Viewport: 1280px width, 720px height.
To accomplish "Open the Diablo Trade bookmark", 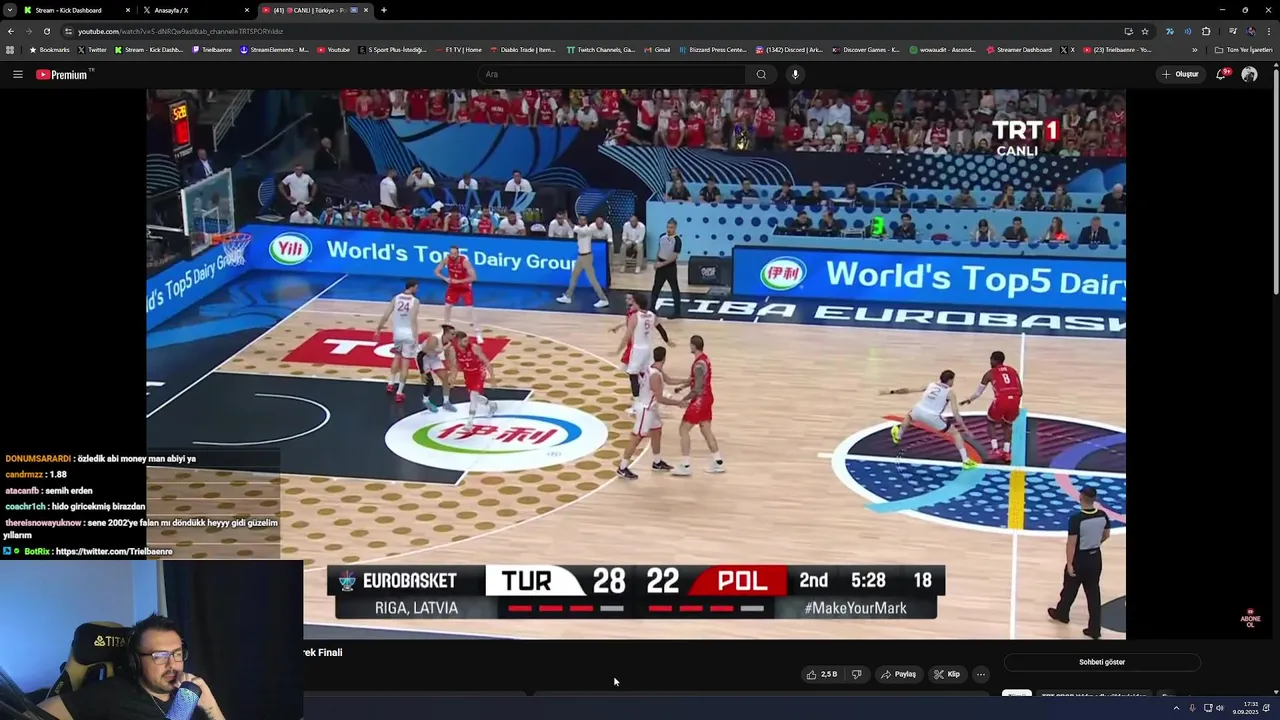I will pyautogui.click(x=523, y=49).
